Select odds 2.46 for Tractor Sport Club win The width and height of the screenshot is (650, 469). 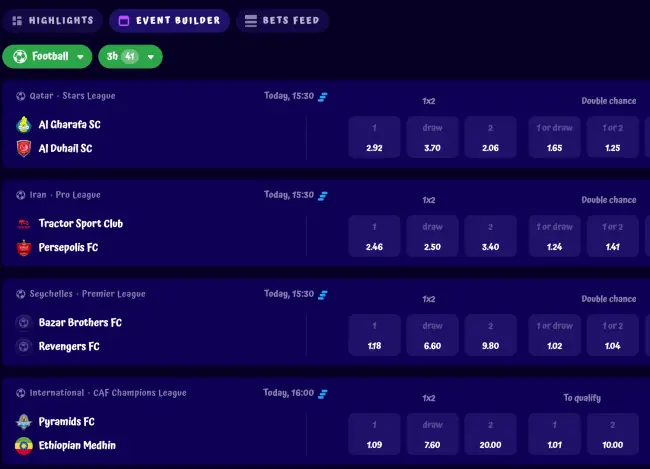[374, 236]
